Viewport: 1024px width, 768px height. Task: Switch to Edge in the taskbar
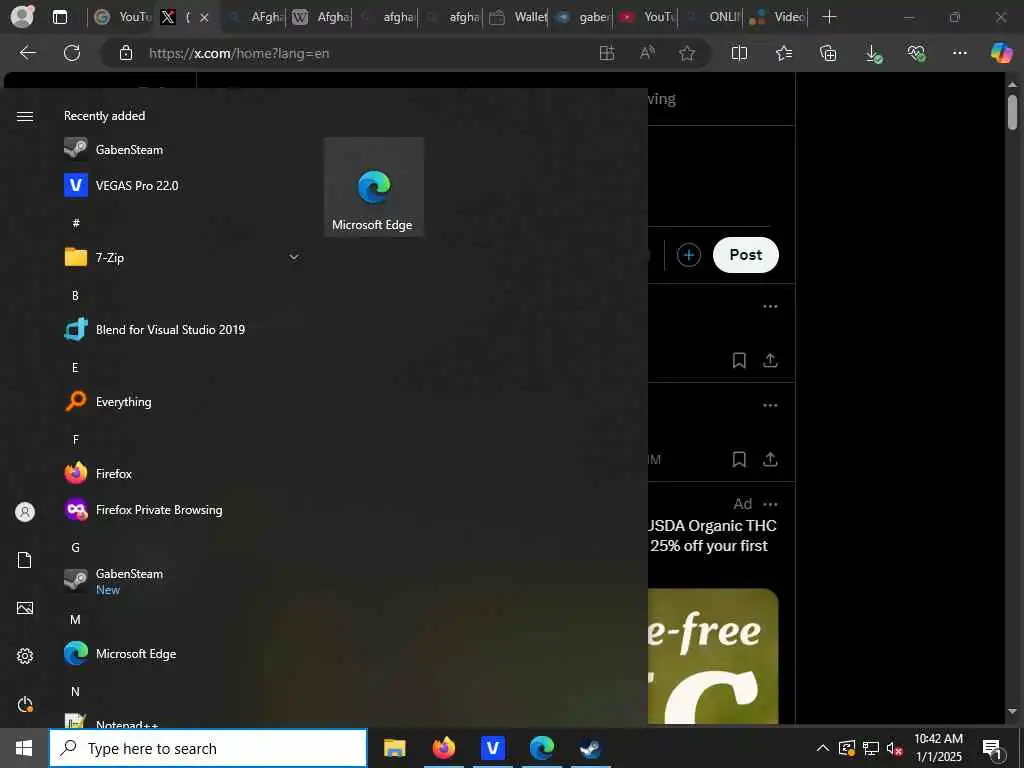click(x=541, y=748)
